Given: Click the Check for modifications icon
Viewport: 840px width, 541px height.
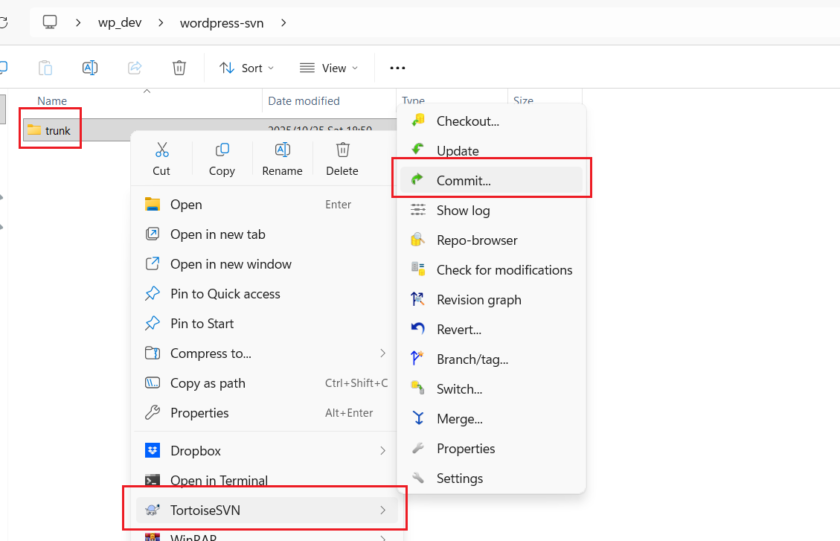Looking at the screenshot, I should pos(418,269).
